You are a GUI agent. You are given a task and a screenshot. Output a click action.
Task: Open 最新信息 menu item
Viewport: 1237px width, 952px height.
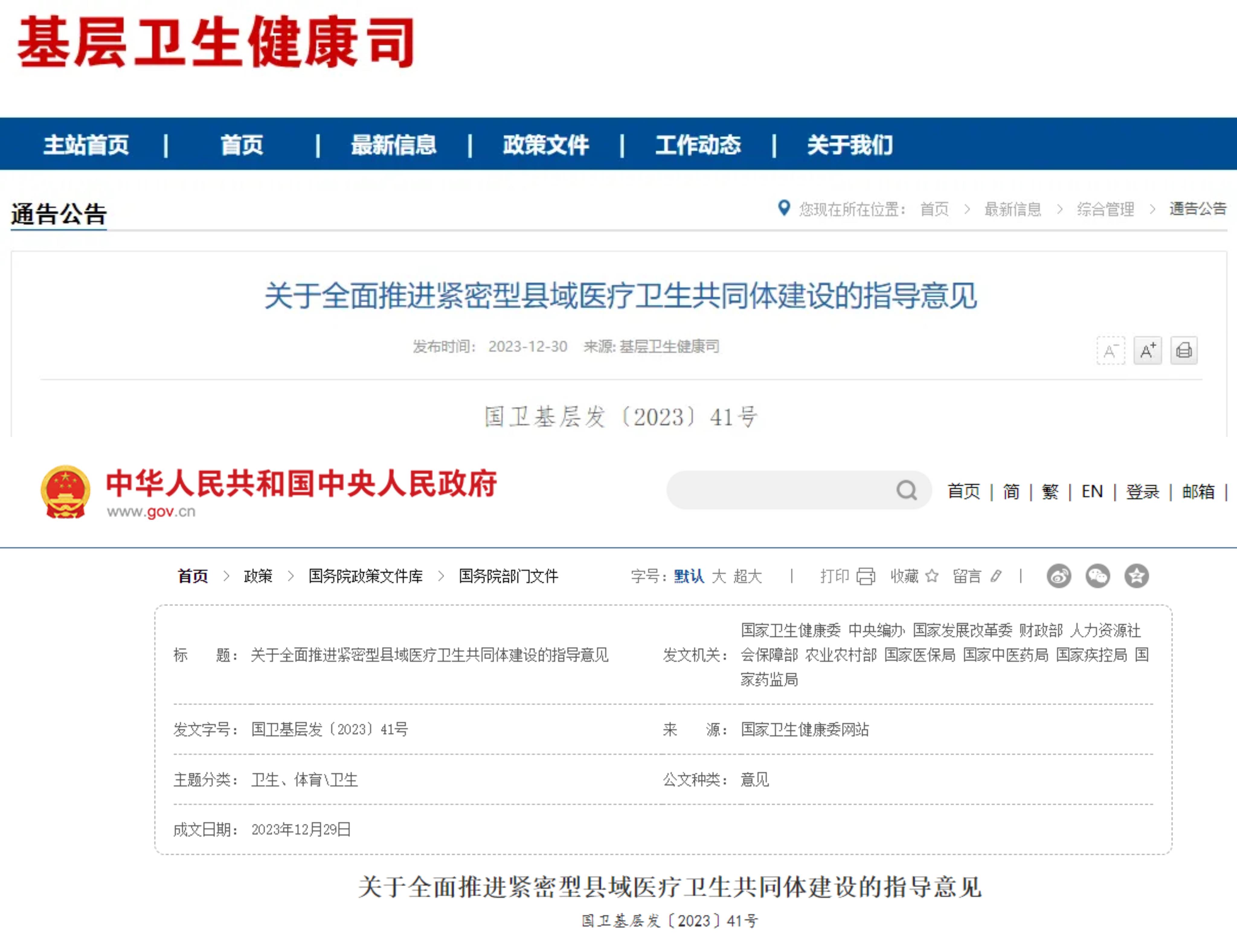393,145
